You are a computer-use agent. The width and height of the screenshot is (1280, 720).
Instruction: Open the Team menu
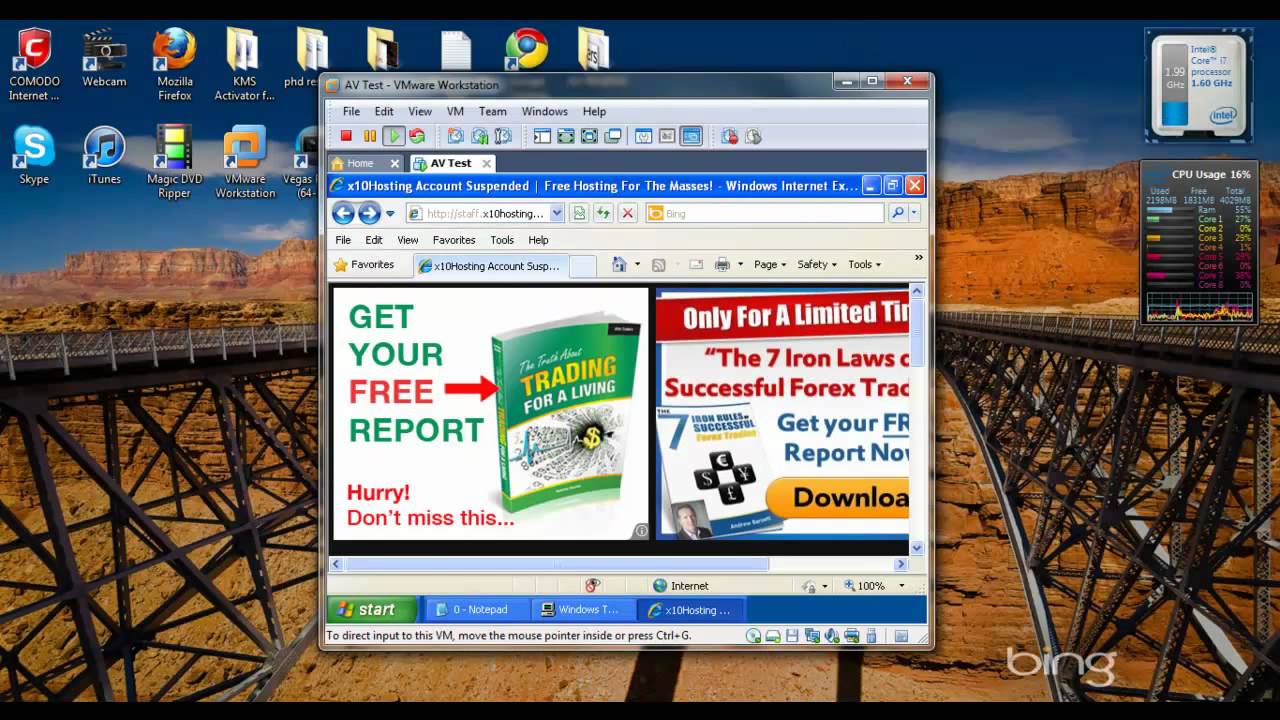click(492, 111)
